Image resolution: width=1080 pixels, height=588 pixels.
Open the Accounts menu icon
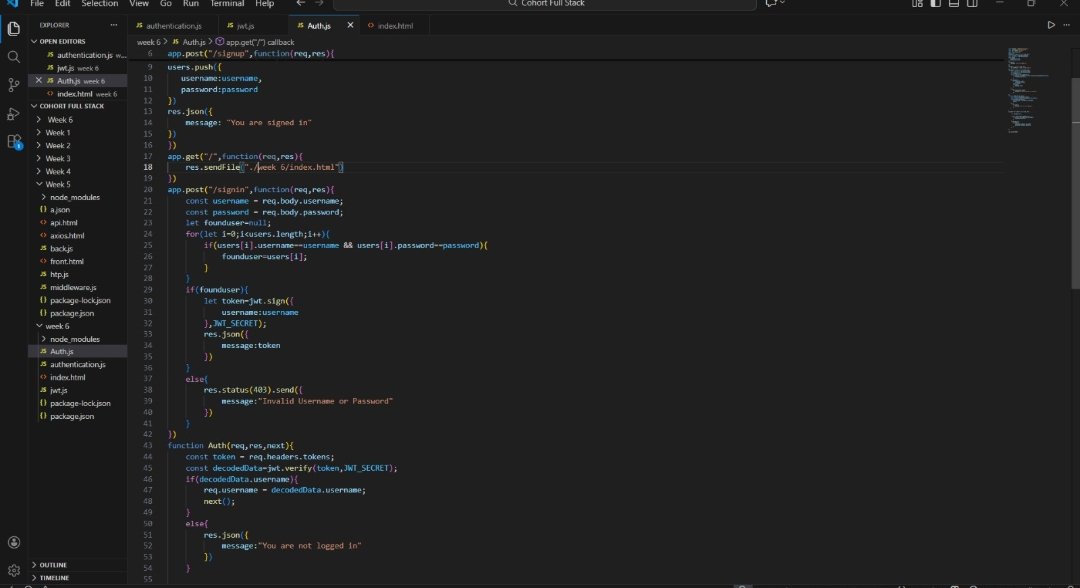coord(13,543)
